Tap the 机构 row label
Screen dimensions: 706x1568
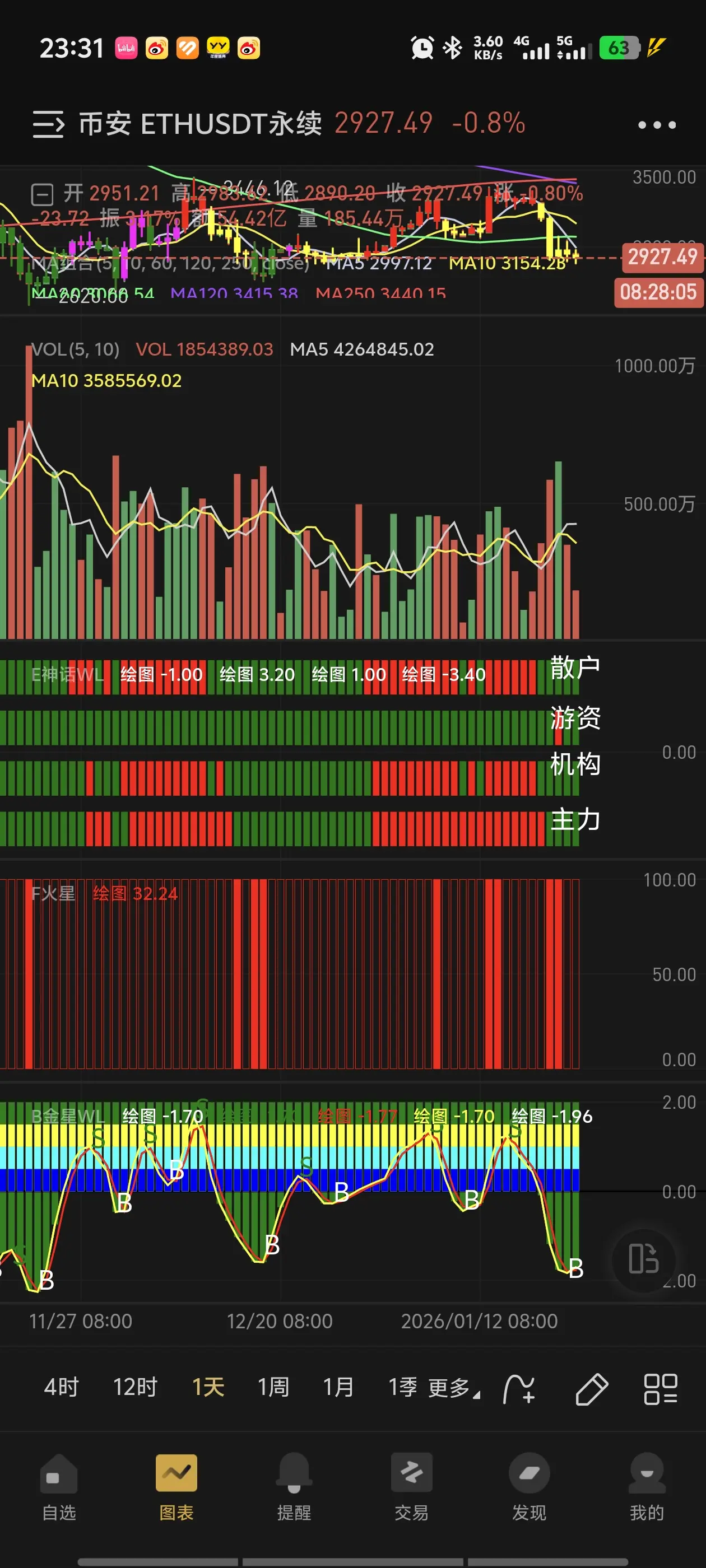coord(575,764)
